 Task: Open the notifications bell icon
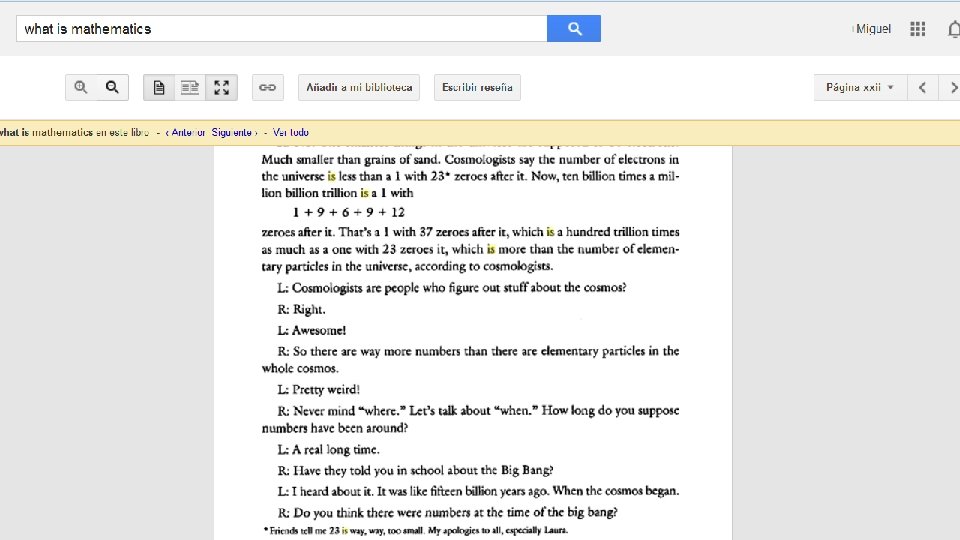(x=954, y=29)
